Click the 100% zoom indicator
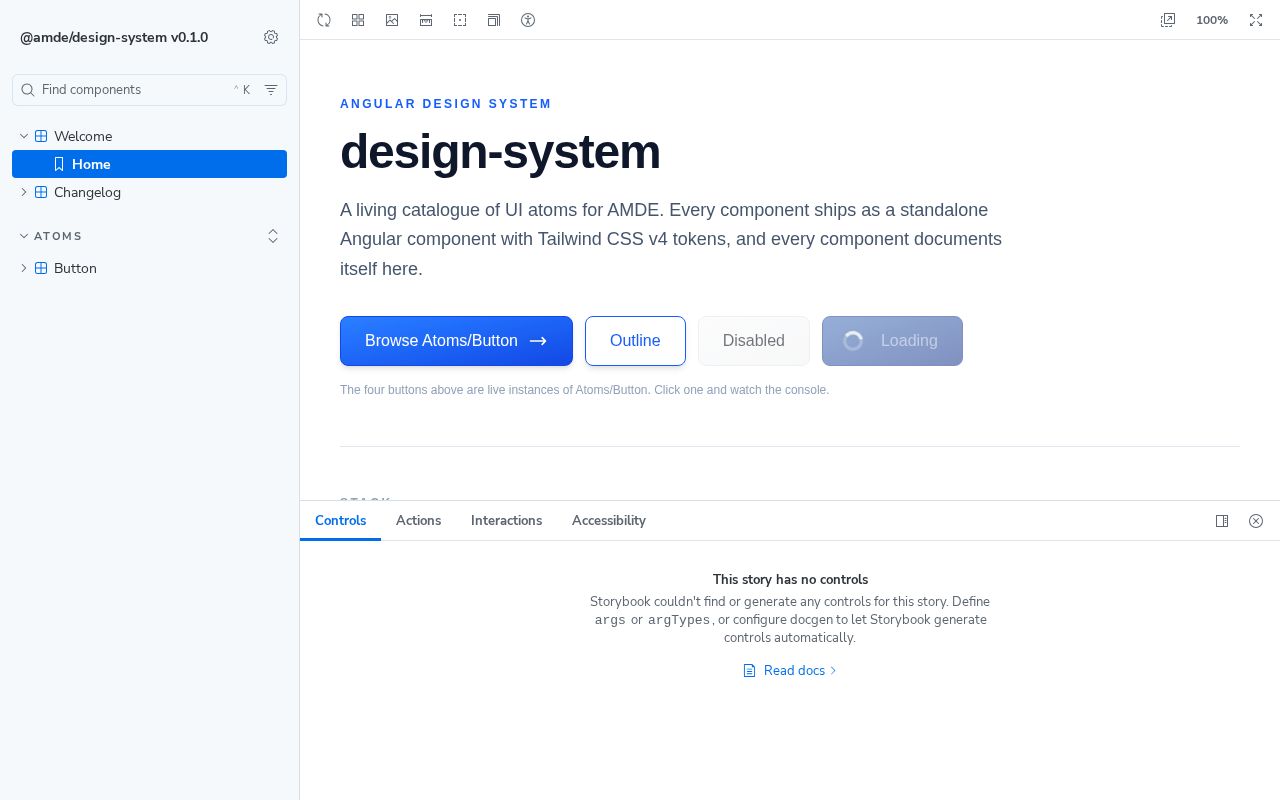The height and width of the screenshot is (800, 1280). (x=1212, y=20)
